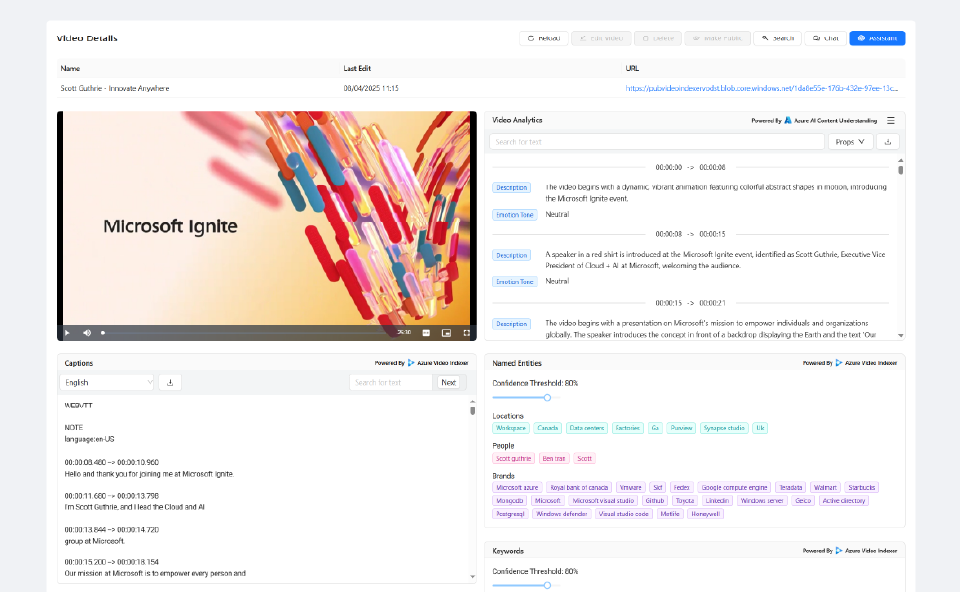This screenshot has width=961, height=592.
Task: Click the Next button in Captions
Action: click(449, 382)
